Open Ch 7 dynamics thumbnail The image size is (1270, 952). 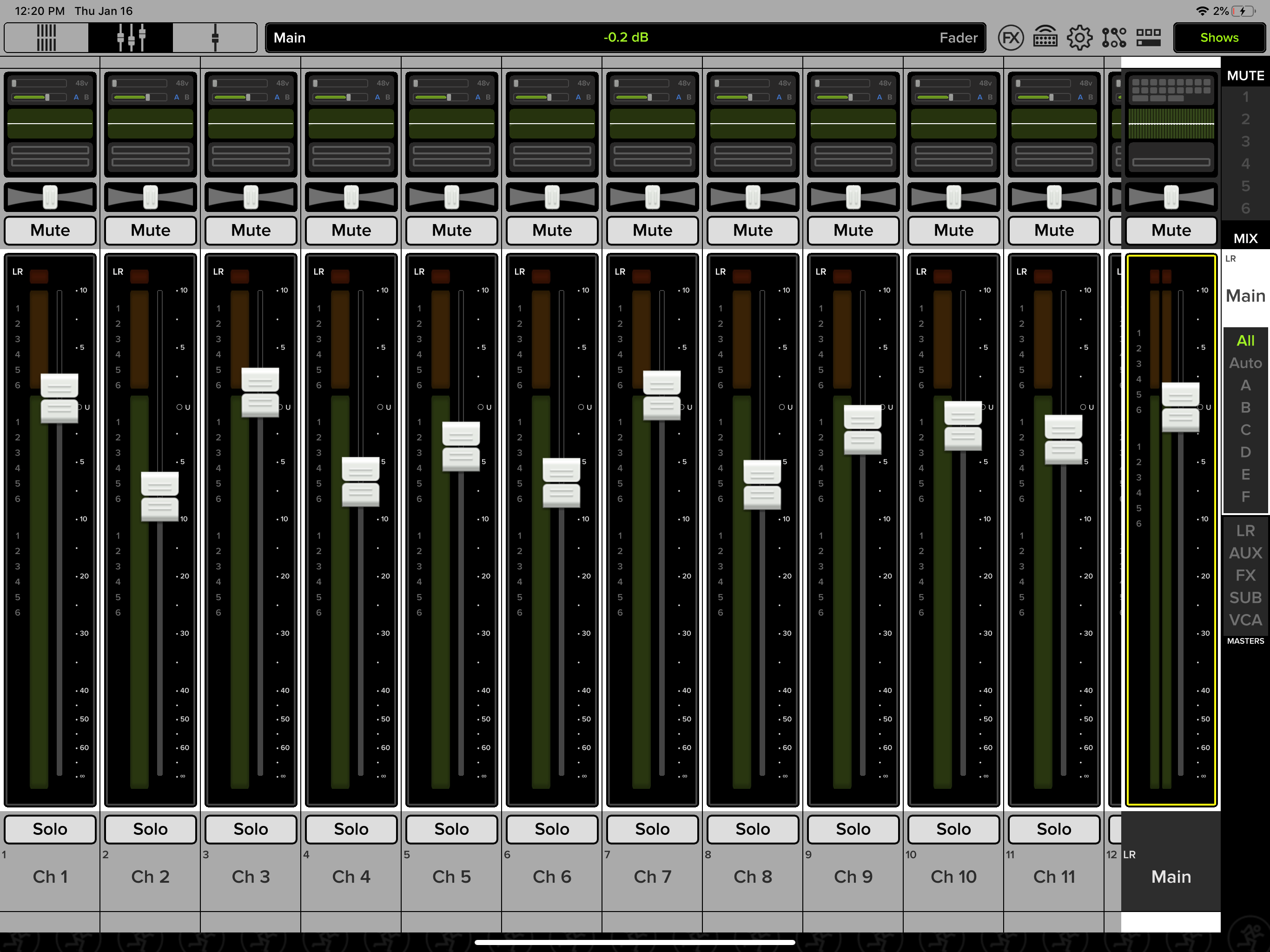652,156
